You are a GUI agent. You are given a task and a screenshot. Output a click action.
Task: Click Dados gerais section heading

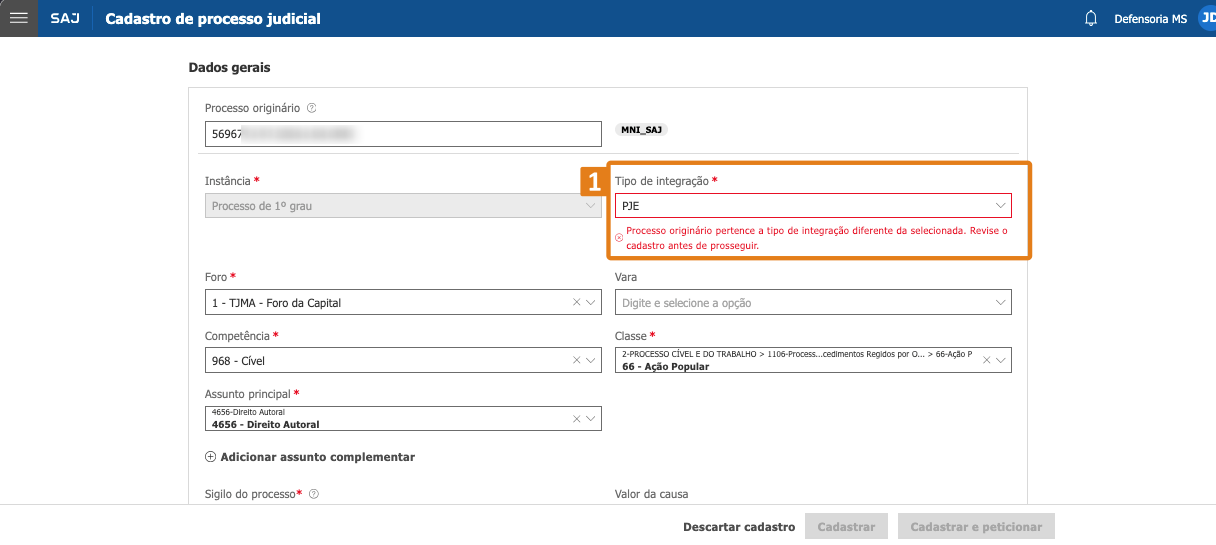(229, 68)
